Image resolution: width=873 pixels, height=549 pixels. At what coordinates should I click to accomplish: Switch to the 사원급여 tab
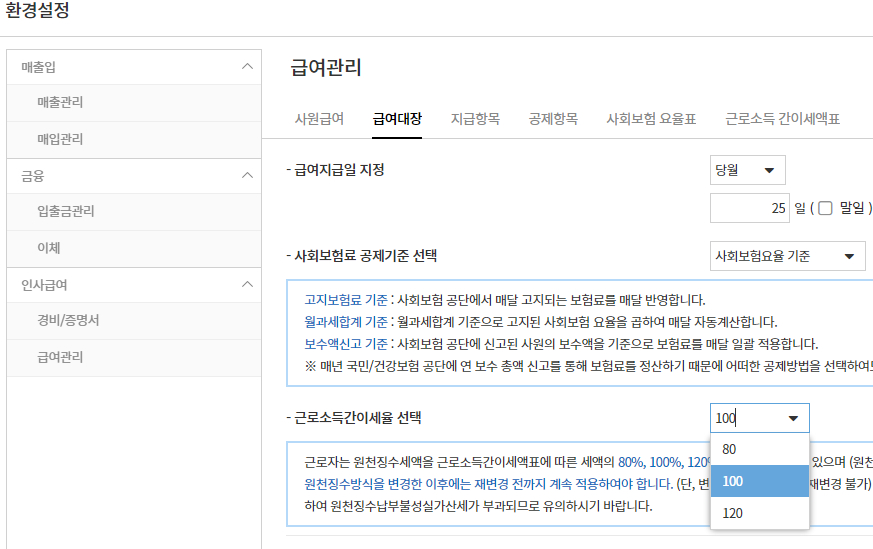(319, 119)
